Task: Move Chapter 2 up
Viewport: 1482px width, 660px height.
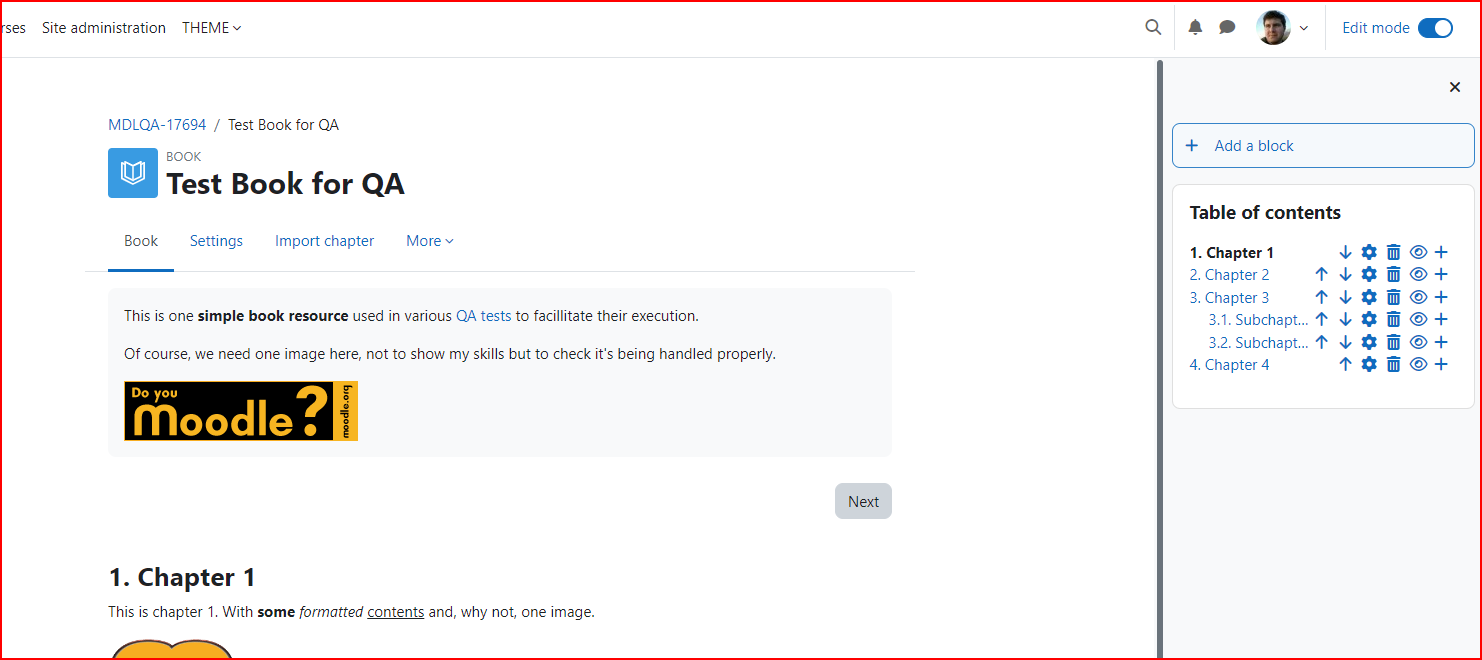Action: [1321, 275]
